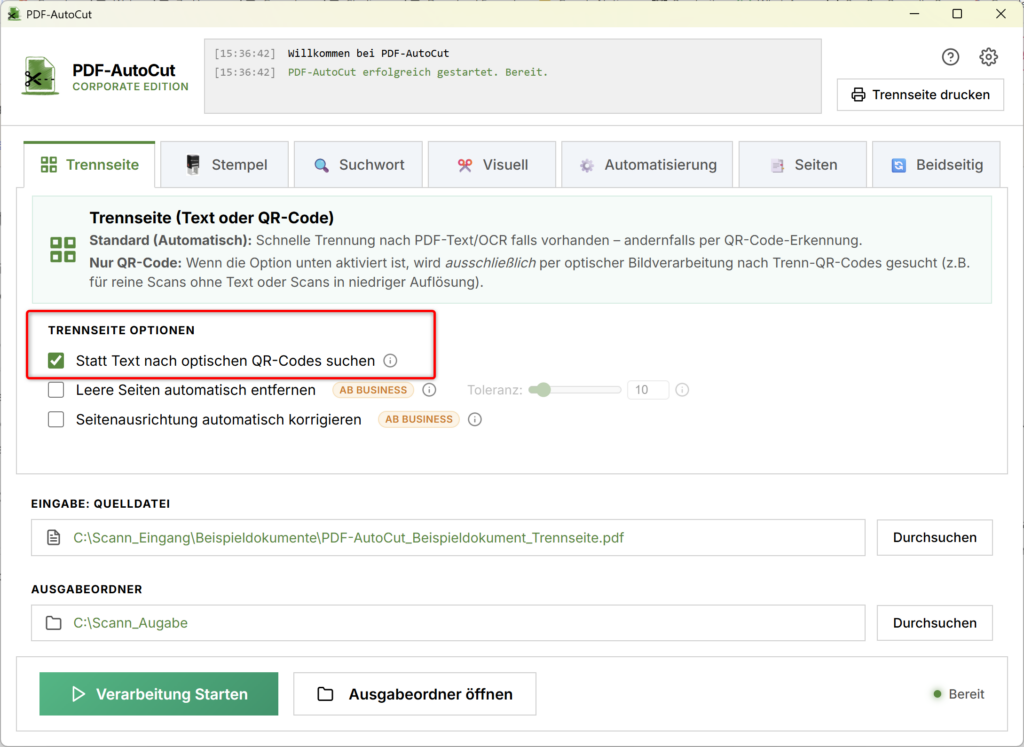Image resolution: width=1024 pixels, height=747 pixels.
Task: Select the Trennseite tab
Action: [89, 165]
